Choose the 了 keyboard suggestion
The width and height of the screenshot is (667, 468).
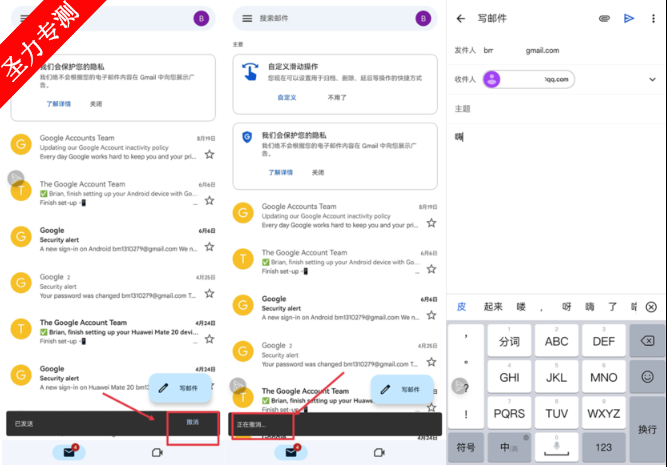tap(613, 307)
